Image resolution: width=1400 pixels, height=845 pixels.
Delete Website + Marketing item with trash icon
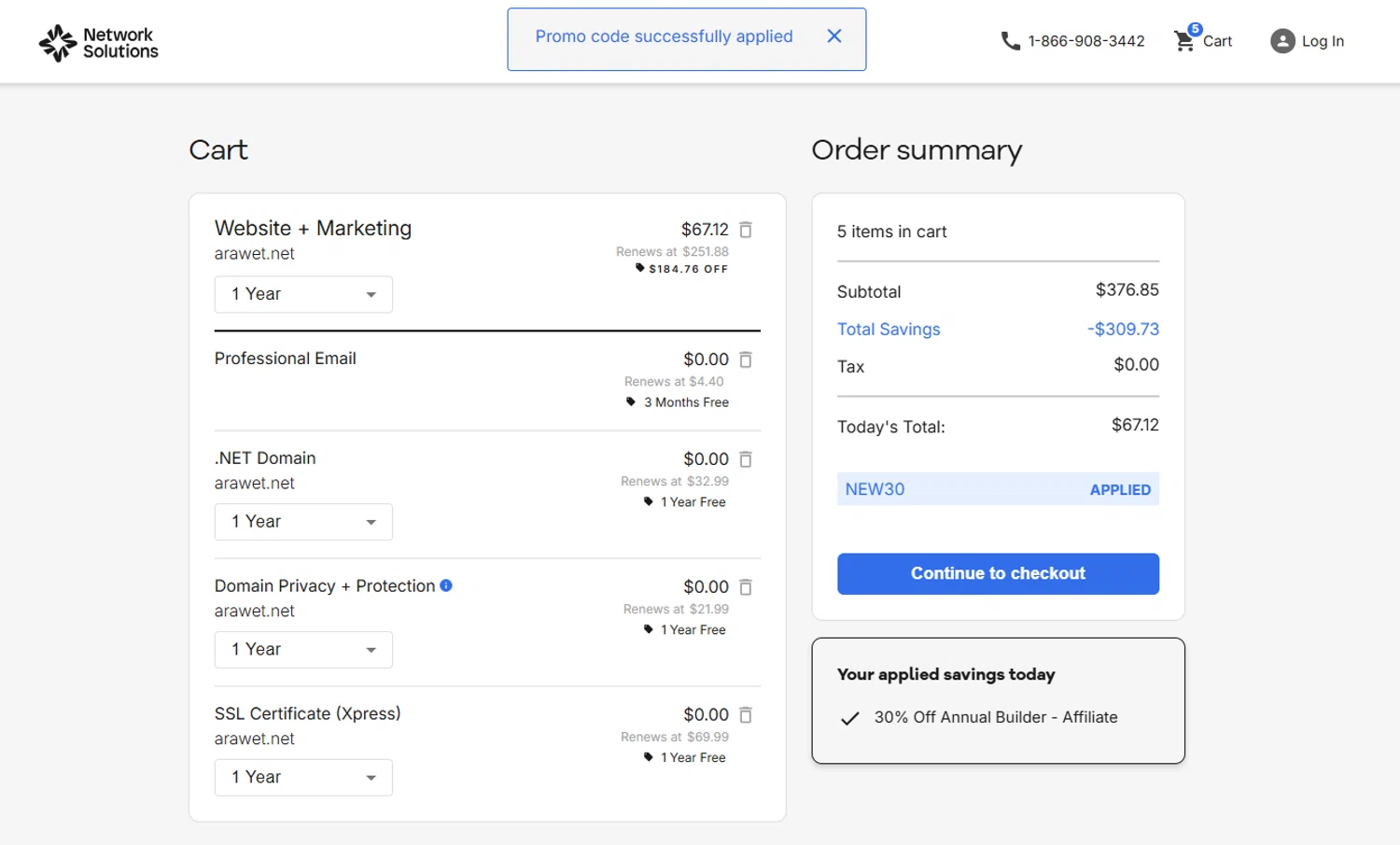[746, 230]
